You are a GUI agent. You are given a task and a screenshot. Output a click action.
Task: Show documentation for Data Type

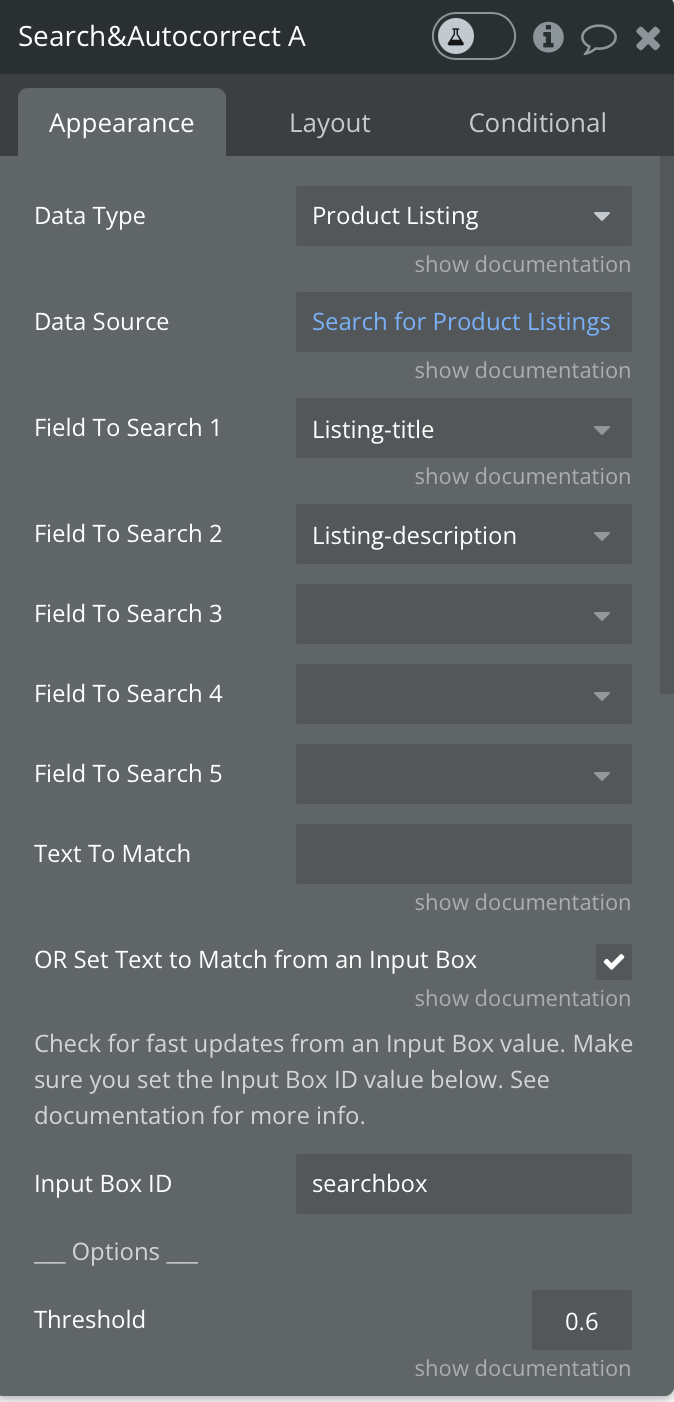pos(522,265)
